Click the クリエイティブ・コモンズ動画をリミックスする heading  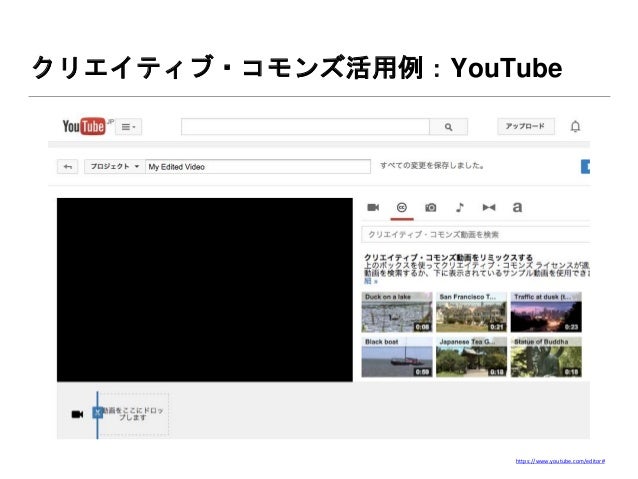[448, 258]
